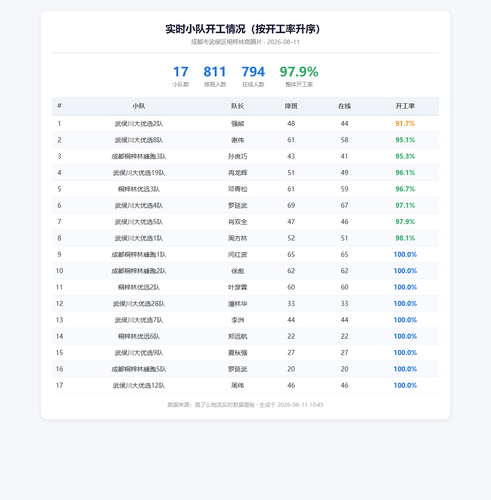Click captain name 潘林华
491x500 pixels.
(x=238, y=304)
